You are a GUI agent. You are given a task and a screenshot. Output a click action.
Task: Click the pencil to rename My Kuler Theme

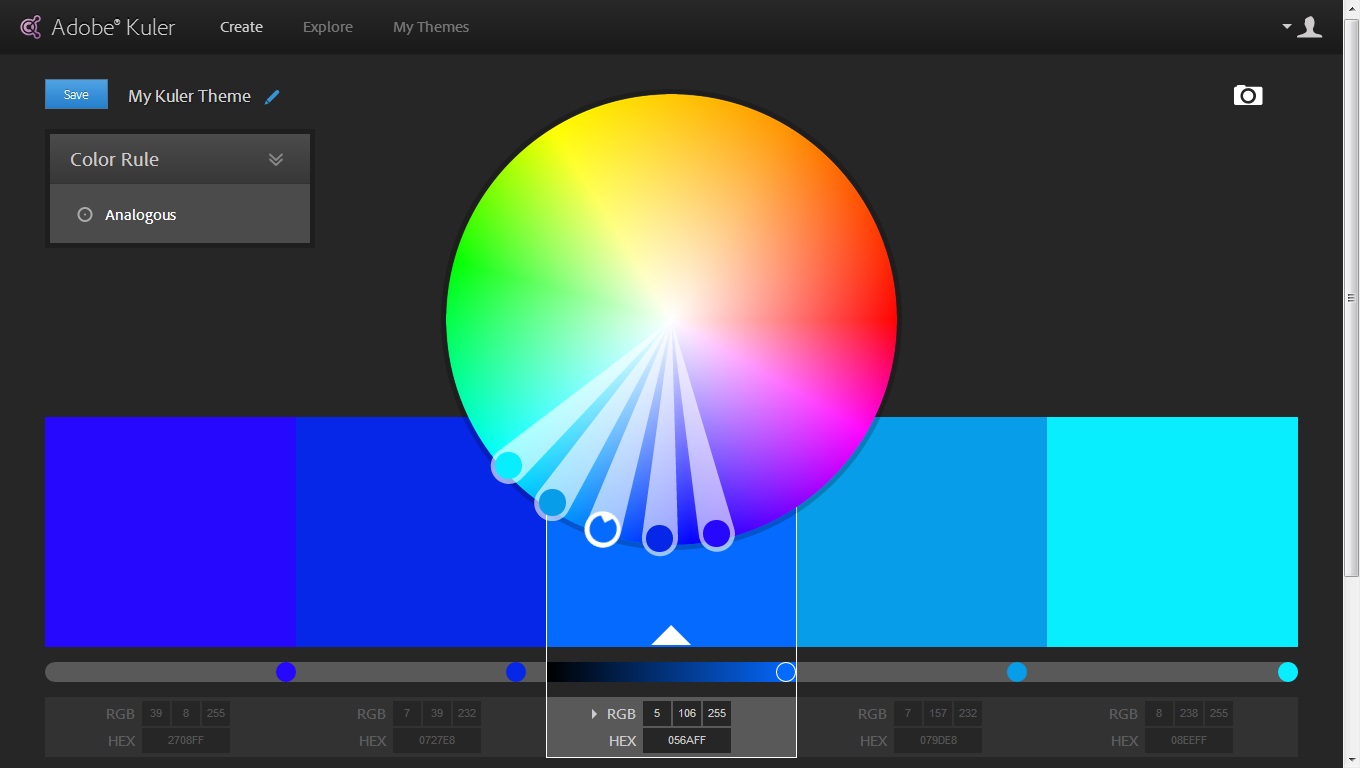click(272, 96)
